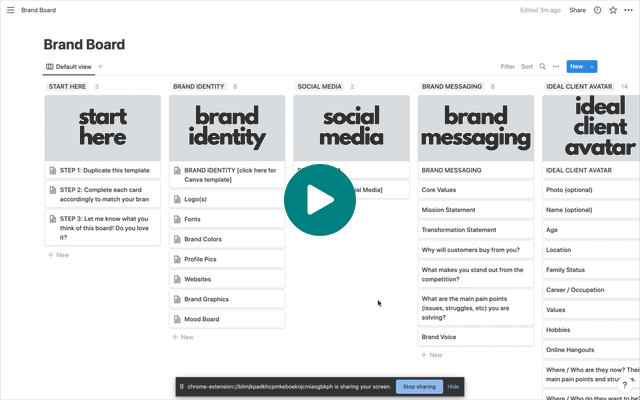This screenshot has width=640, height=400.
Task: Click the page icon on STEP 2 card
Action: click(x=53, y=190)
